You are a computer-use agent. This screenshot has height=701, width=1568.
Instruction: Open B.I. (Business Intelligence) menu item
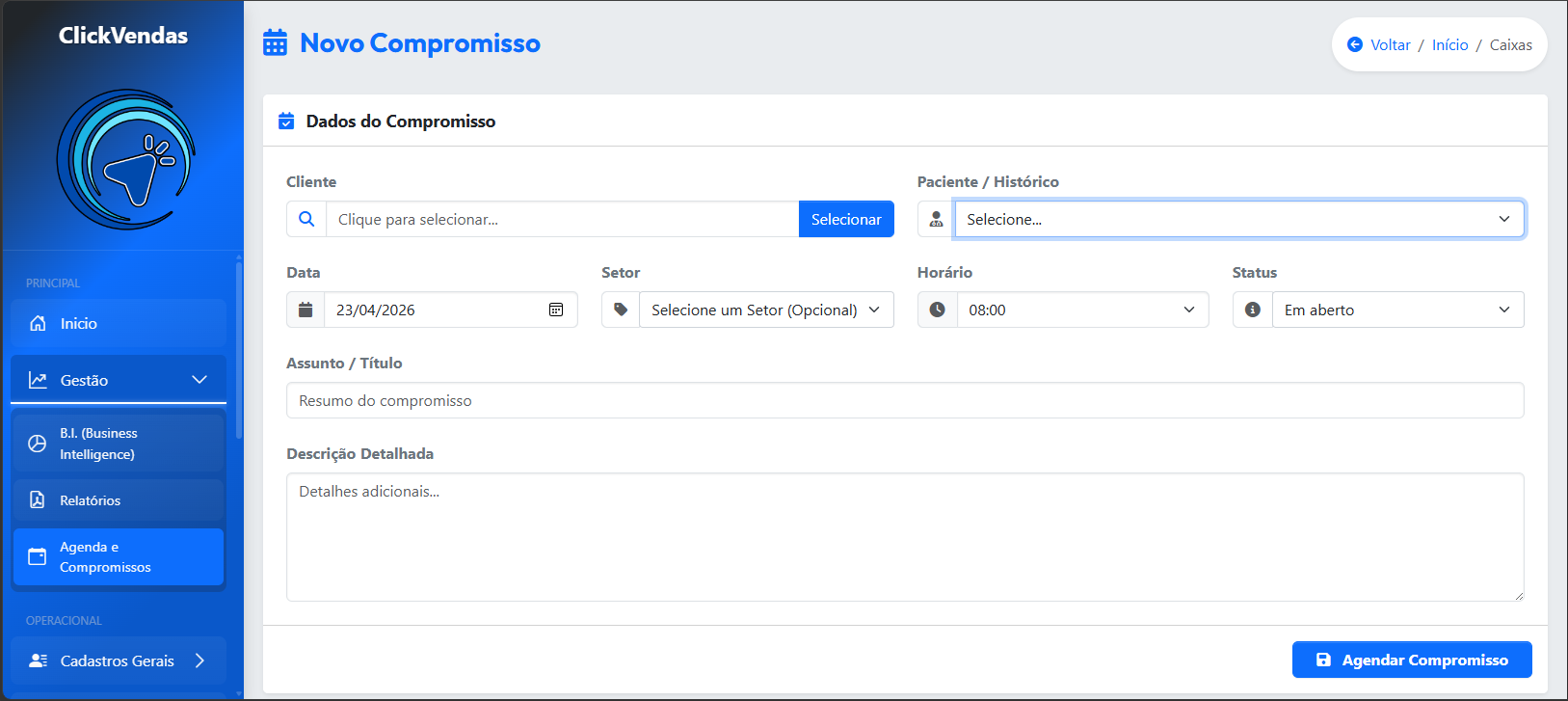(119, 444)
